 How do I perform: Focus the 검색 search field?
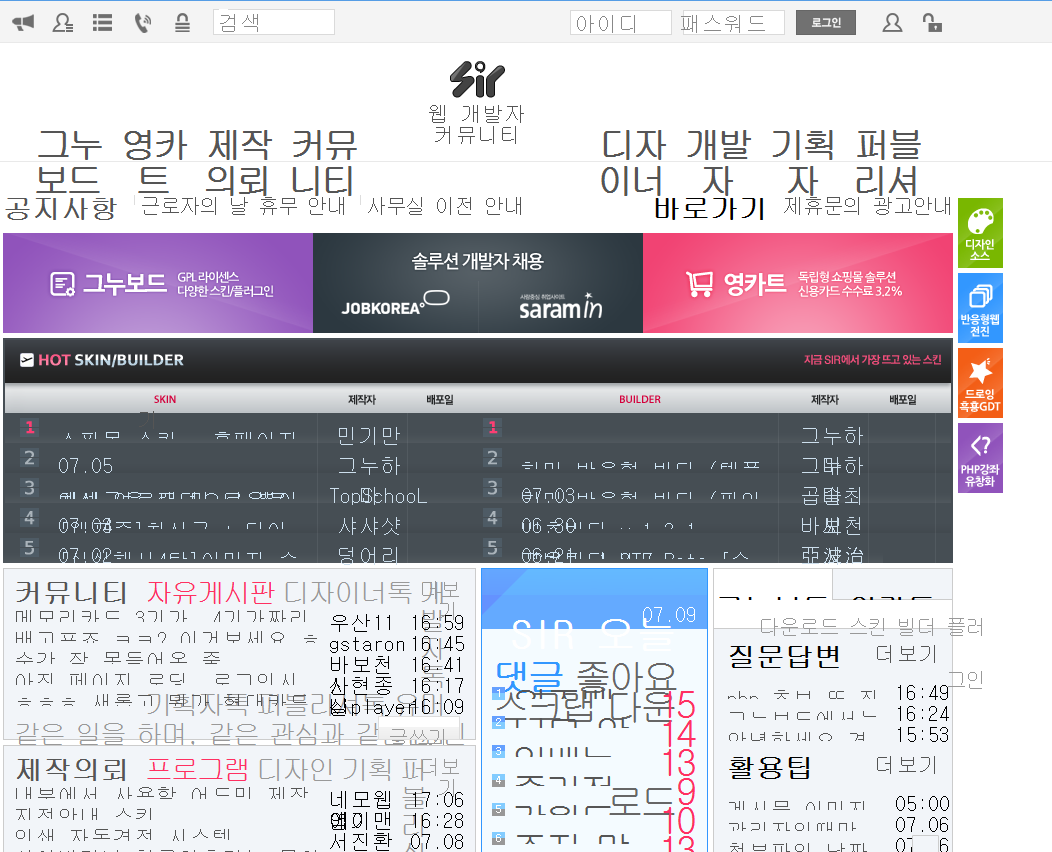pos(274,22)
